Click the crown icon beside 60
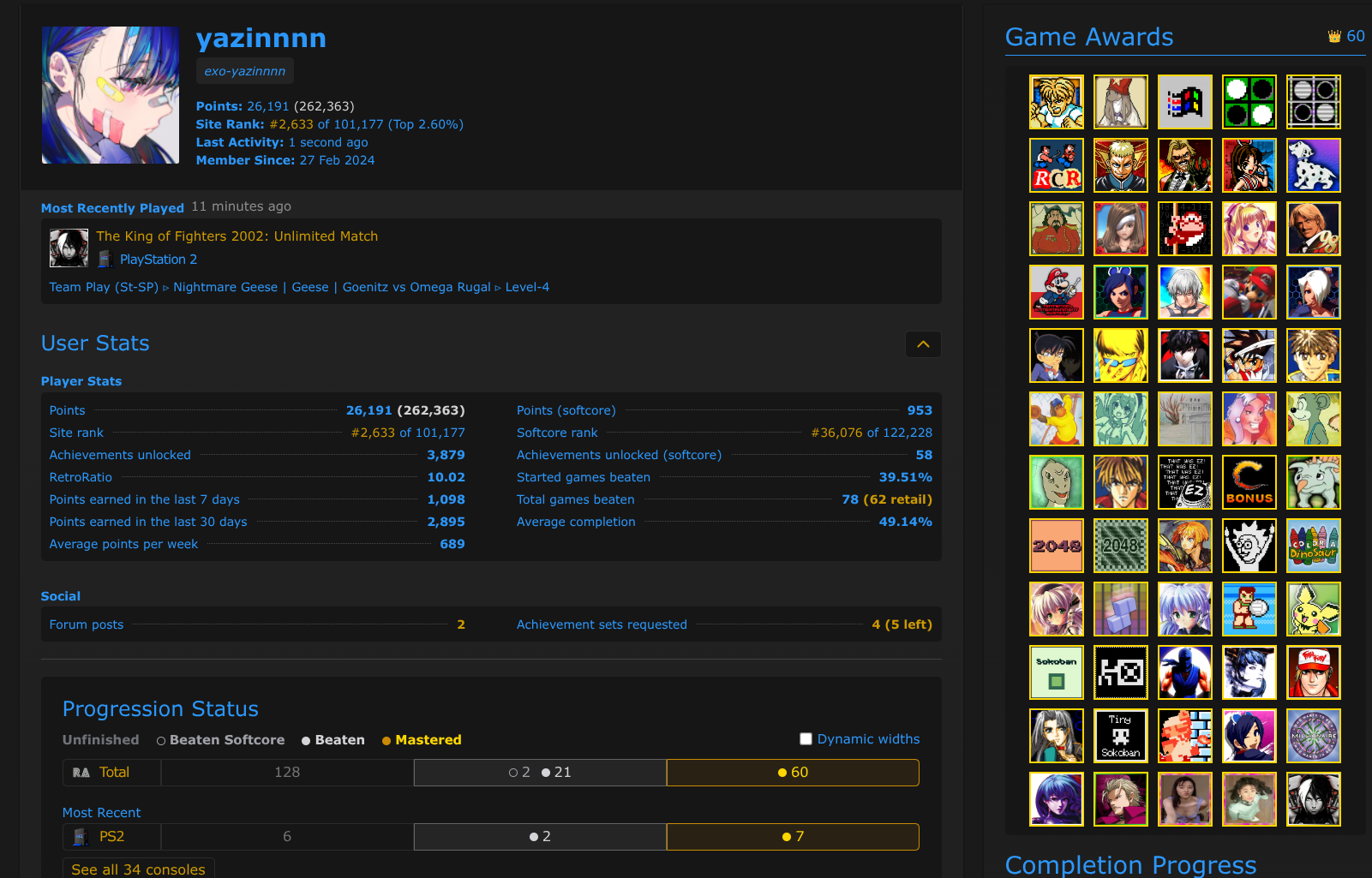Viewport: 1372px width, 878px height. [x=1334, y=36]
